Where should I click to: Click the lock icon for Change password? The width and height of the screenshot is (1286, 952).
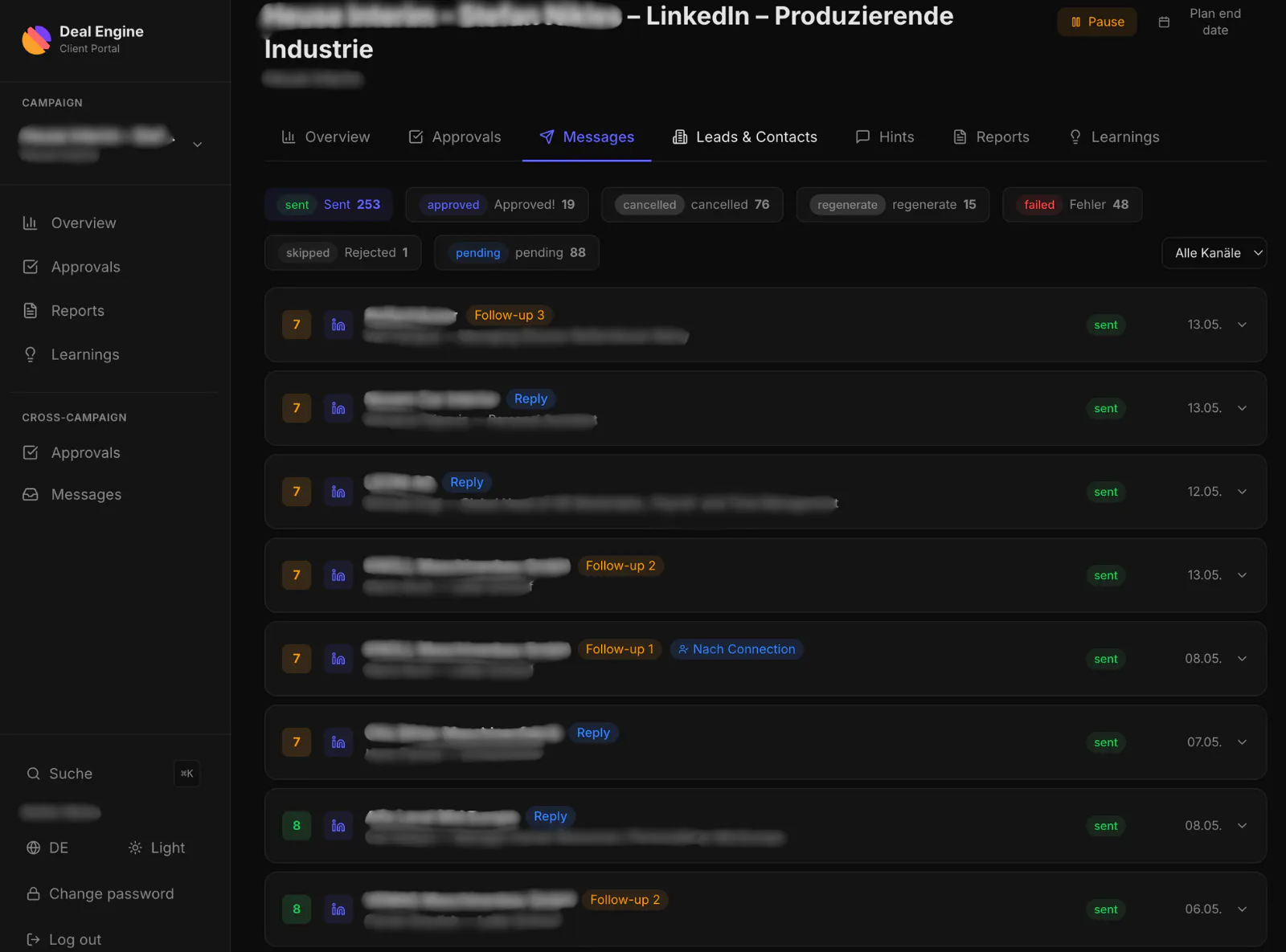coord(33,893)
